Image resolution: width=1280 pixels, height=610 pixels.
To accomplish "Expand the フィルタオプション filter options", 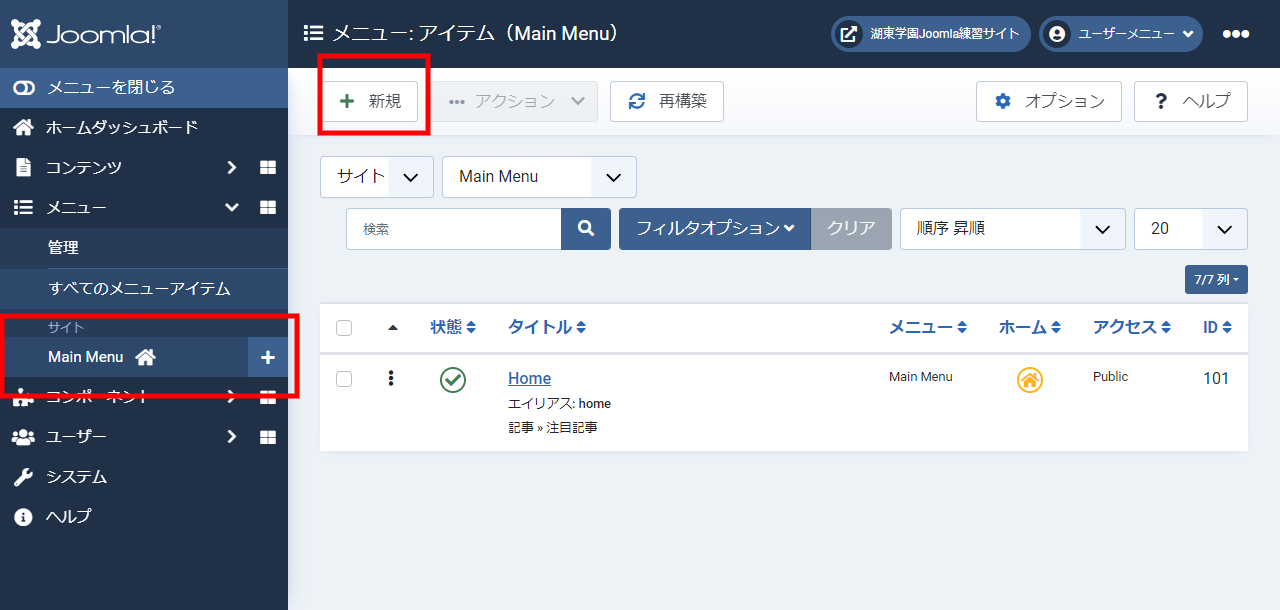I will [714, 229].
